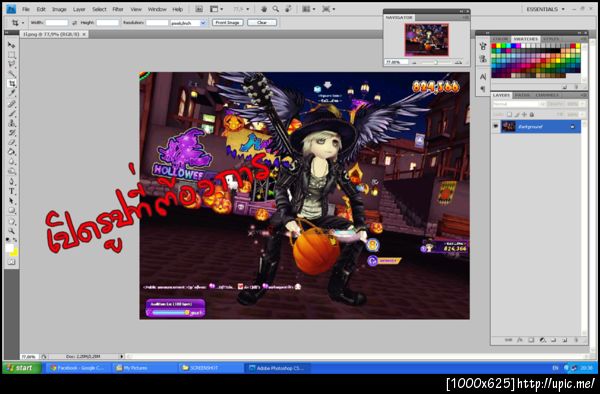Toggle Quick Mask mode
600x394 pixels.
11,262
